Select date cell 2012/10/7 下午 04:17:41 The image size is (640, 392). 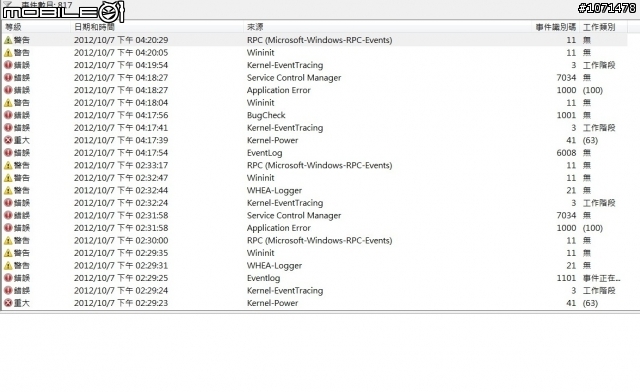(x=121, y=128)
